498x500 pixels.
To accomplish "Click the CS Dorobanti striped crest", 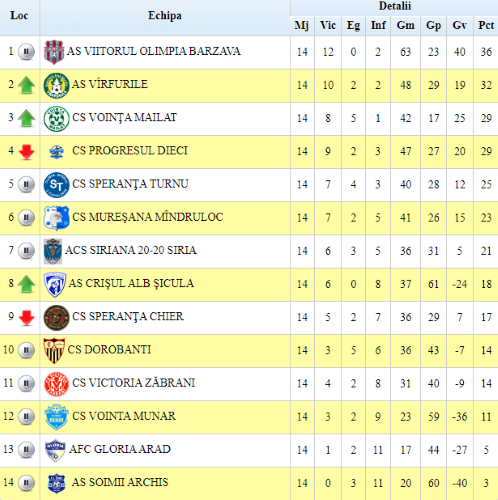I will tap(54, 351).
